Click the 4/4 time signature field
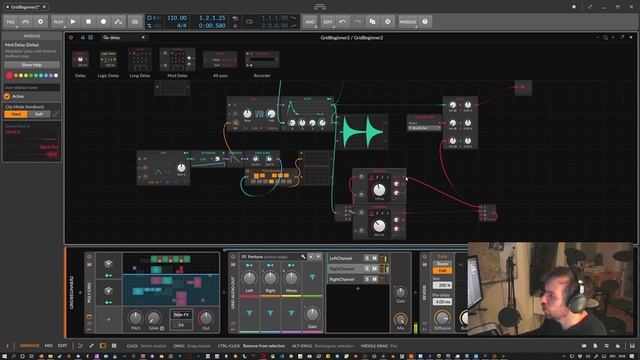The width and height of the screenshot is (640, 360). point(182,25)
